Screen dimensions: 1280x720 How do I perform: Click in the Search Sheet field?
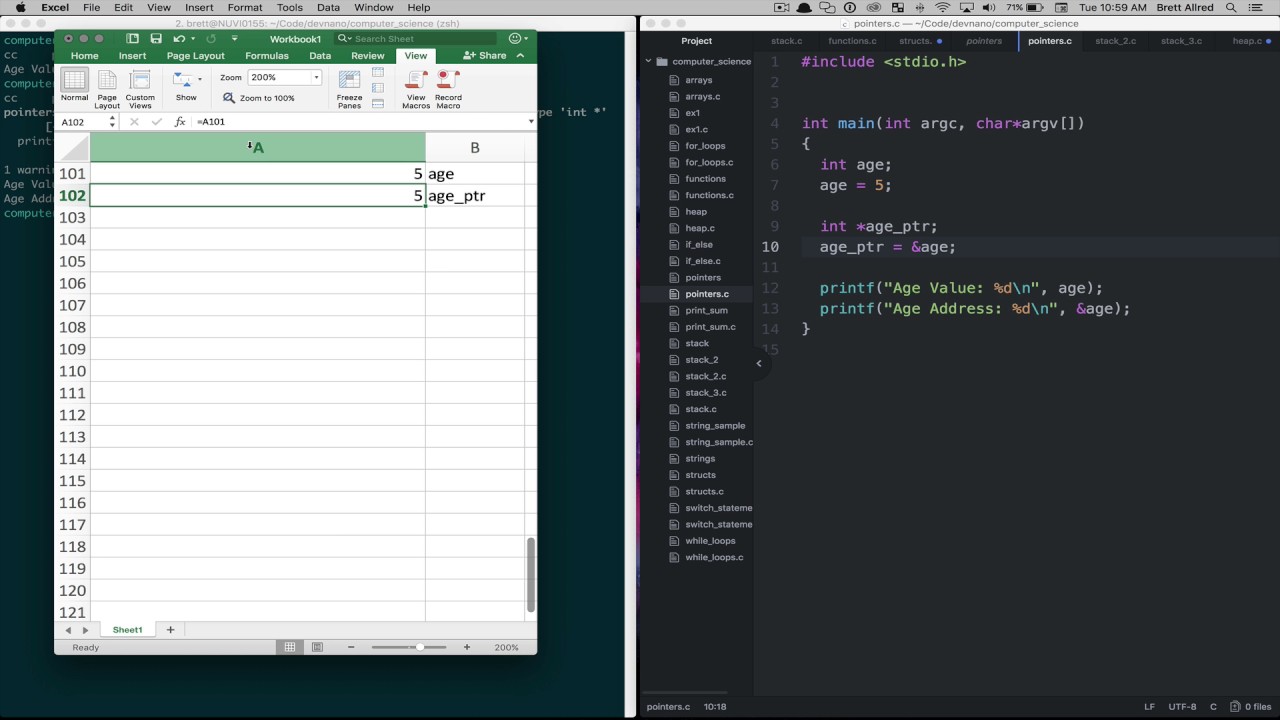click(x=415, y=39)
